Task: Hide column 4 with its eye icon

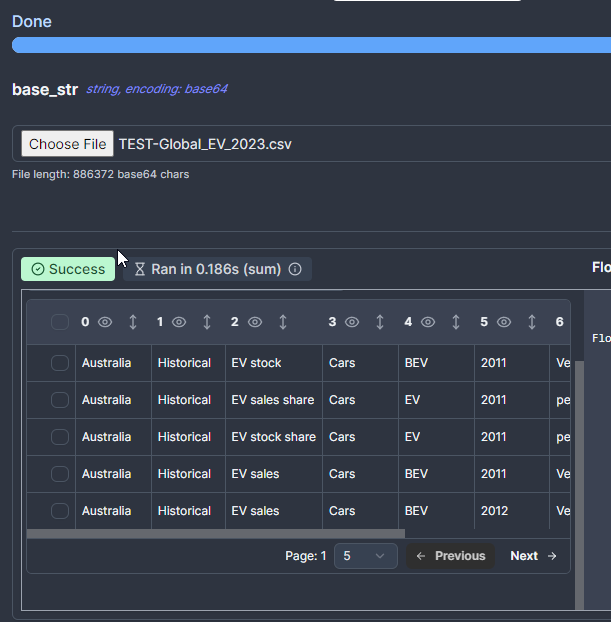Action: (x=428, y=322)
